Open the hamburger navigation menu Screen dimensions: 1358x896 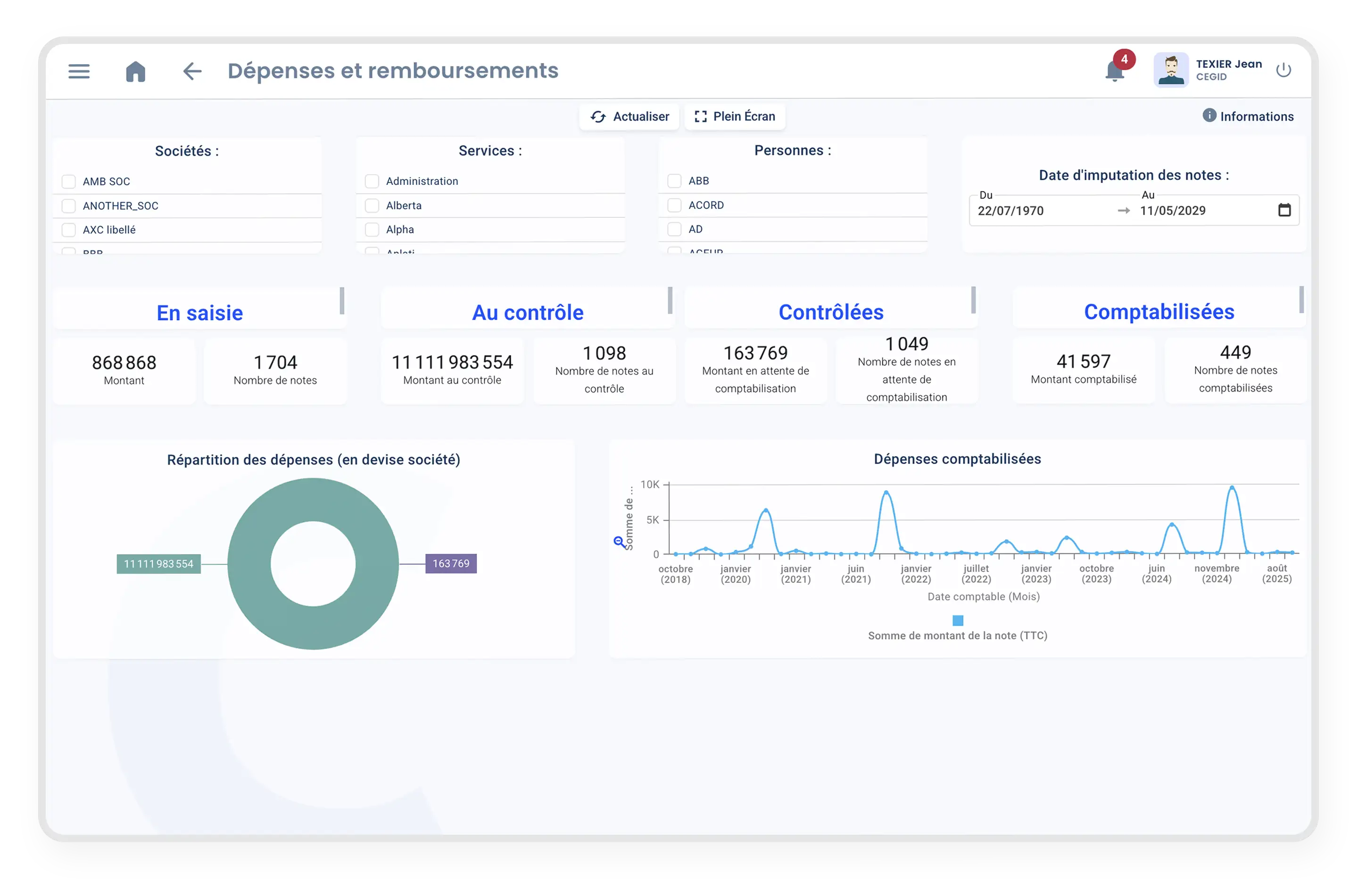[79, 71]
